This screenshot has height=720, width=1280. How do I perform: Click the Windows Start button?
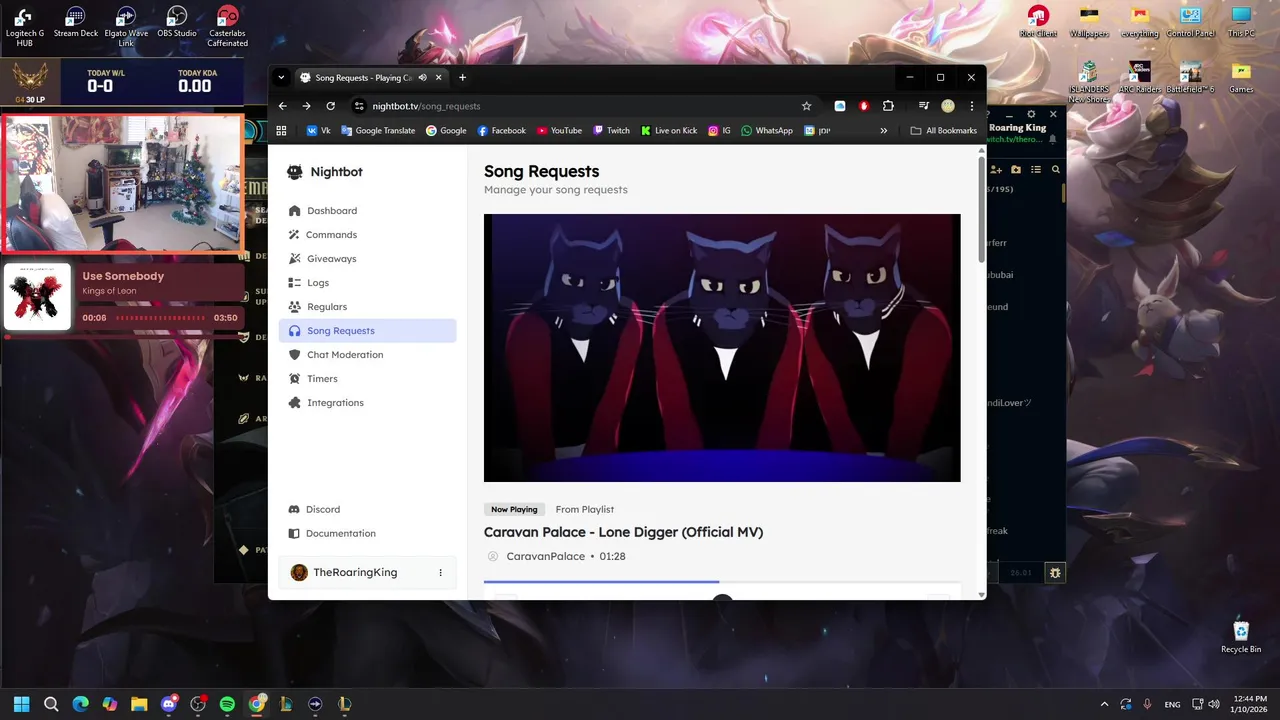click(22, 704)
